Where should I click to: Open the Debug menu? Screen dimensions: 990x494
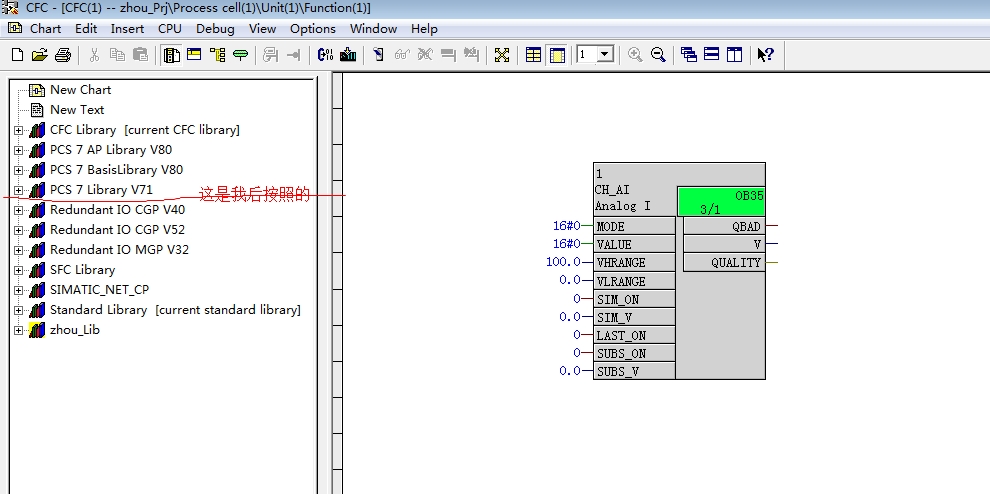tap(215, 28)
